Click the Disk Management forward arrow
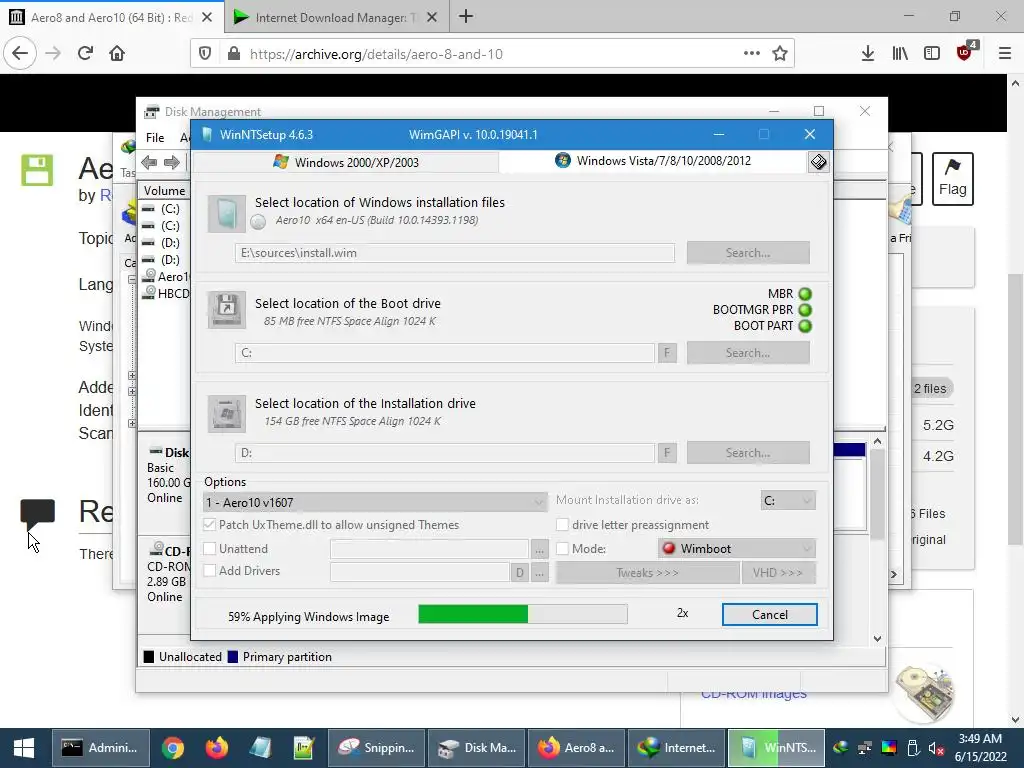 coord(172,163)
